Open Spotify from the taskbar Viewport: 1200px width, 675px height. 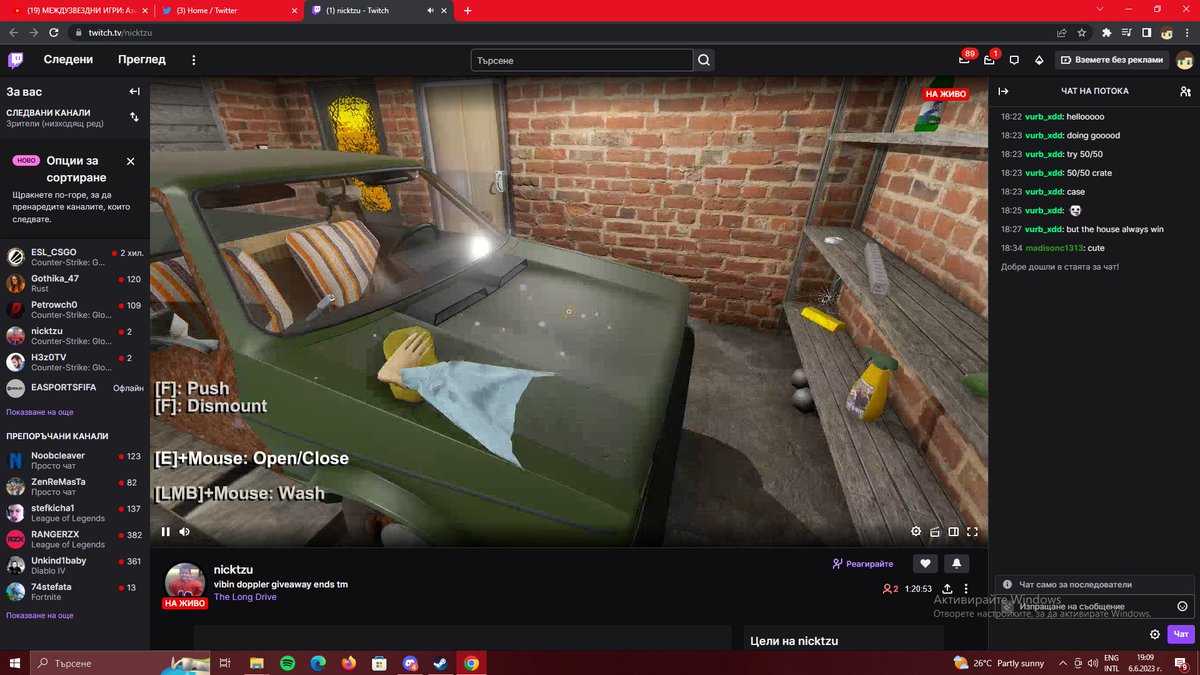click(x=287, y=663)
